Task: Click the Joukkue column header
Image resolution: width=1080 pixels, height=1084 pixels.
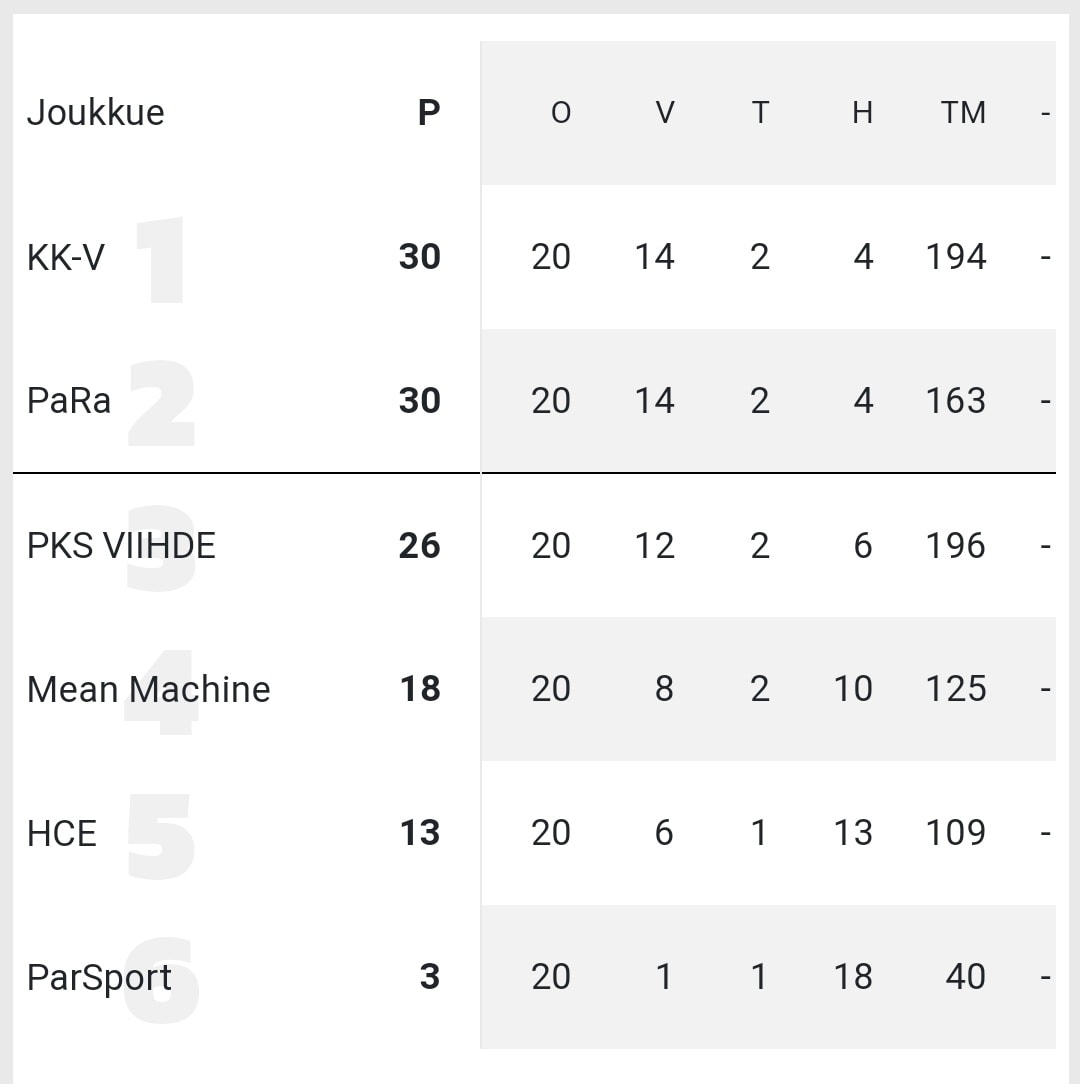Action: (95, 113)
